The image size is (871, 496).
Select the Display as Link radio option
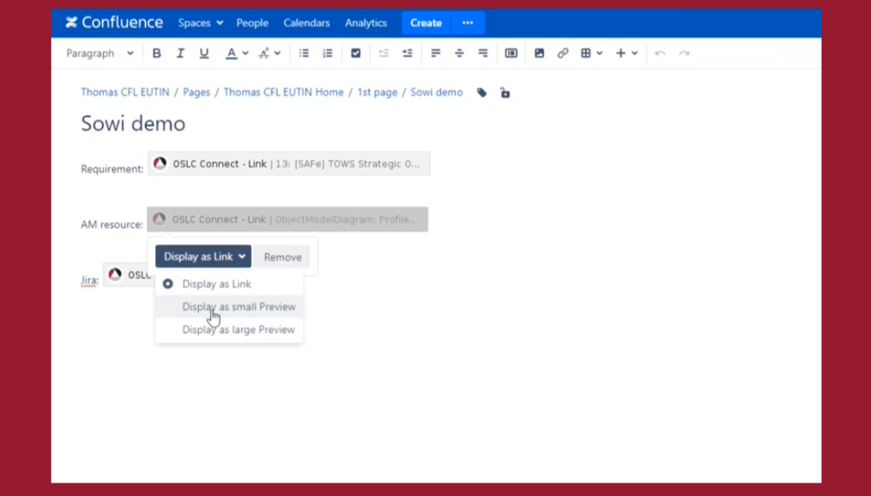point(229,284)
